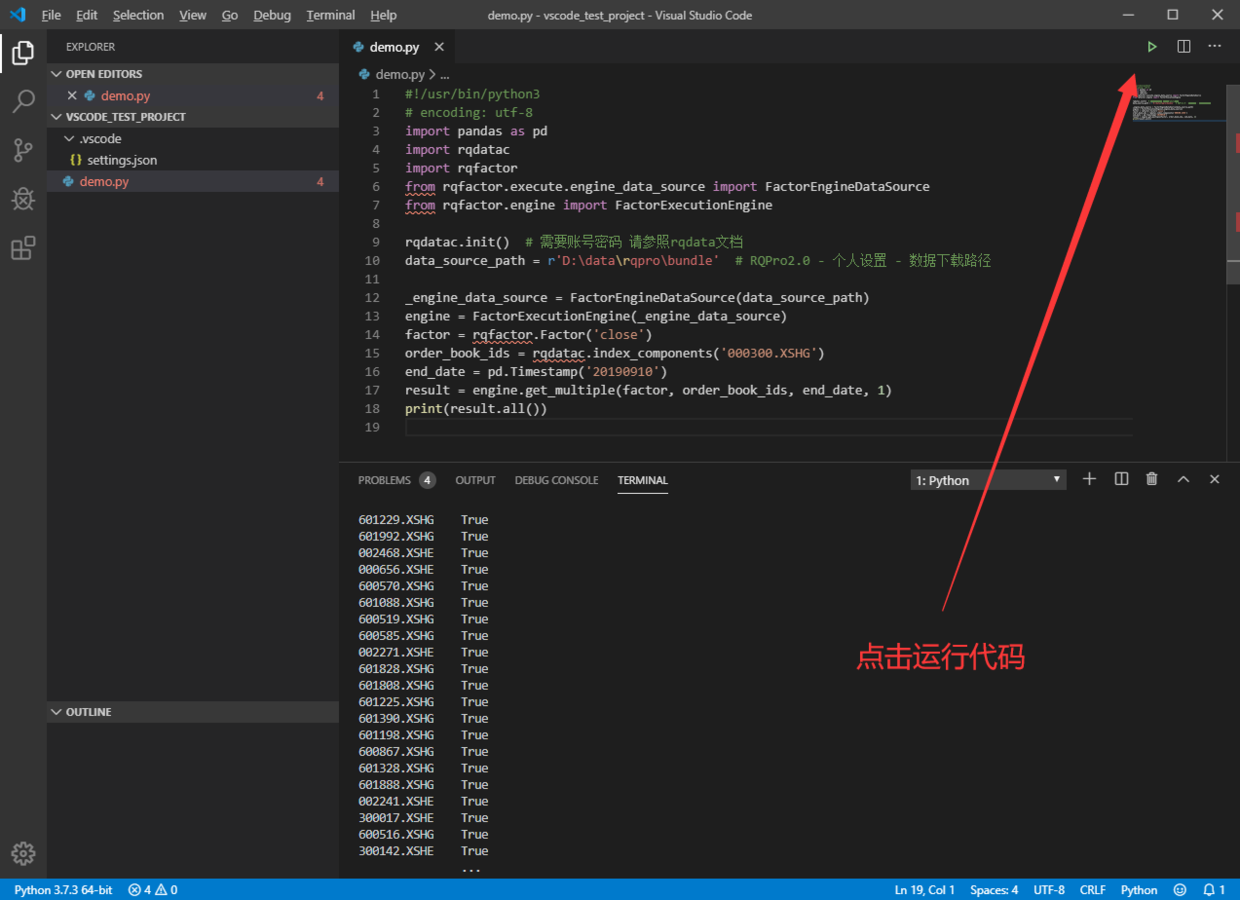Open the Manage gear icon

23,853
